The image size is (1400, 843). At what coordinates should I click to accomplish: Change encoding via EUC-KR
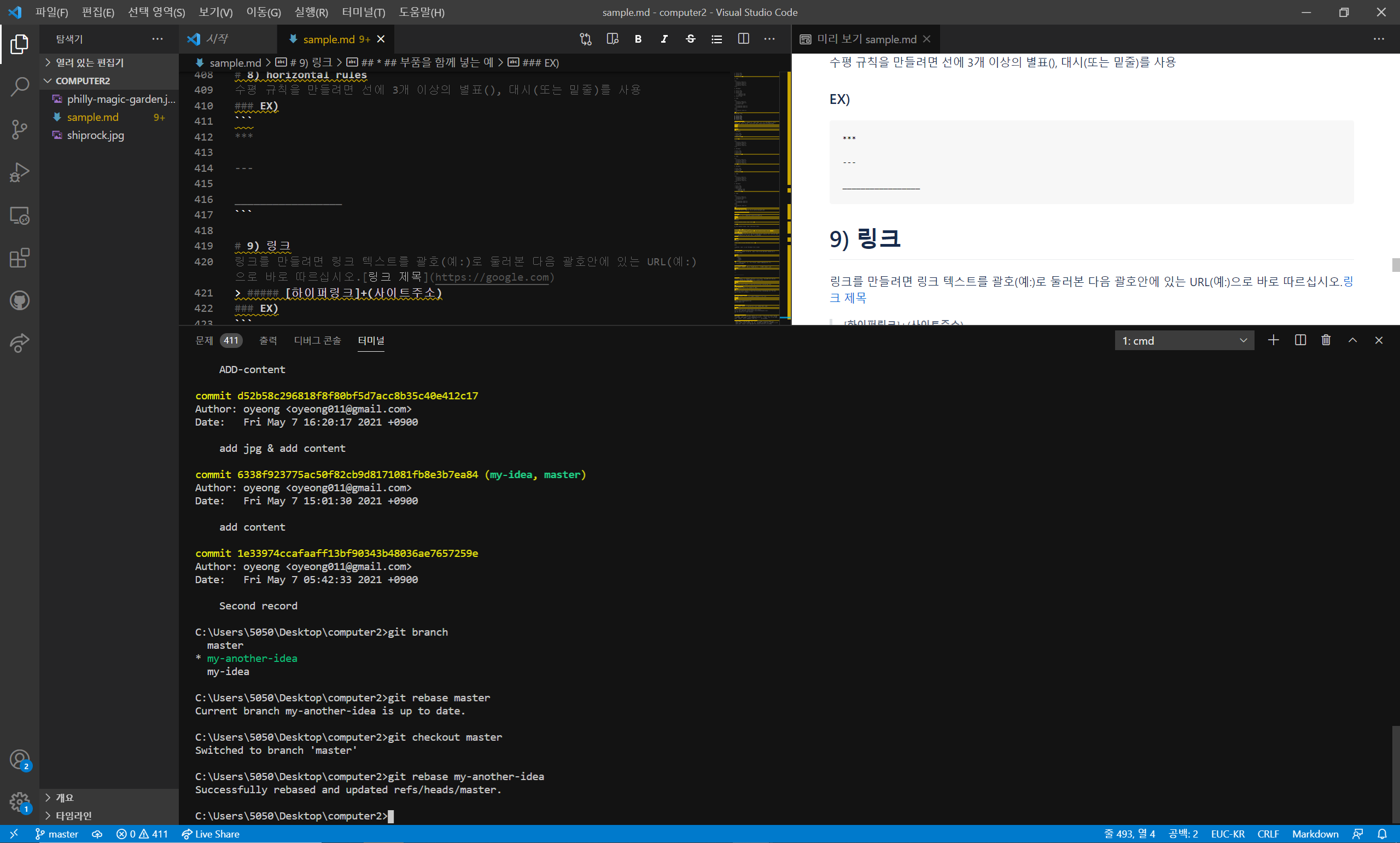pos(1227,834)
